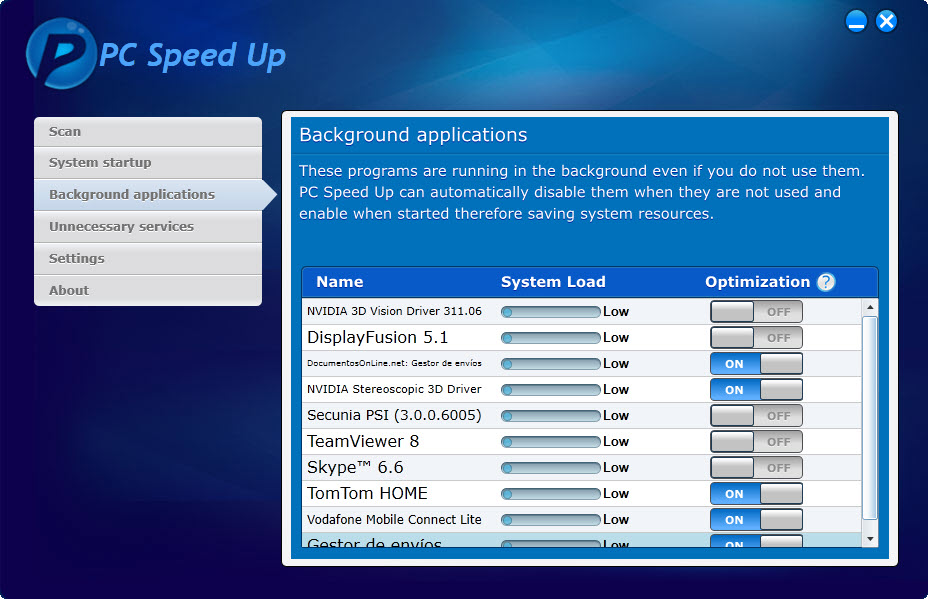Click the Background applications panel heading
928x599 pixels.
click(x=413, y=135)
